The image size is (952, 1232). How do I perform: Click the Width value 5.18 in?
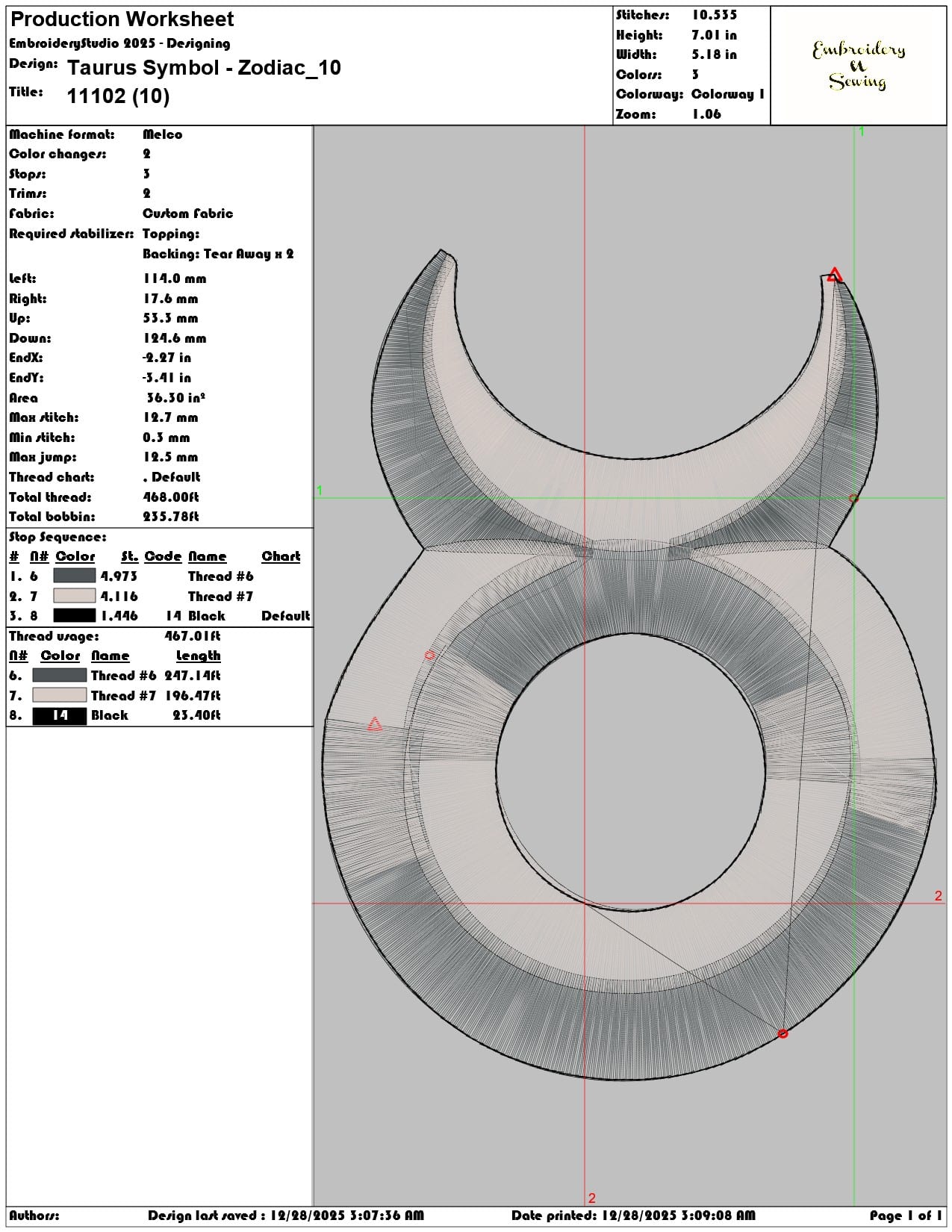[714, 55]
